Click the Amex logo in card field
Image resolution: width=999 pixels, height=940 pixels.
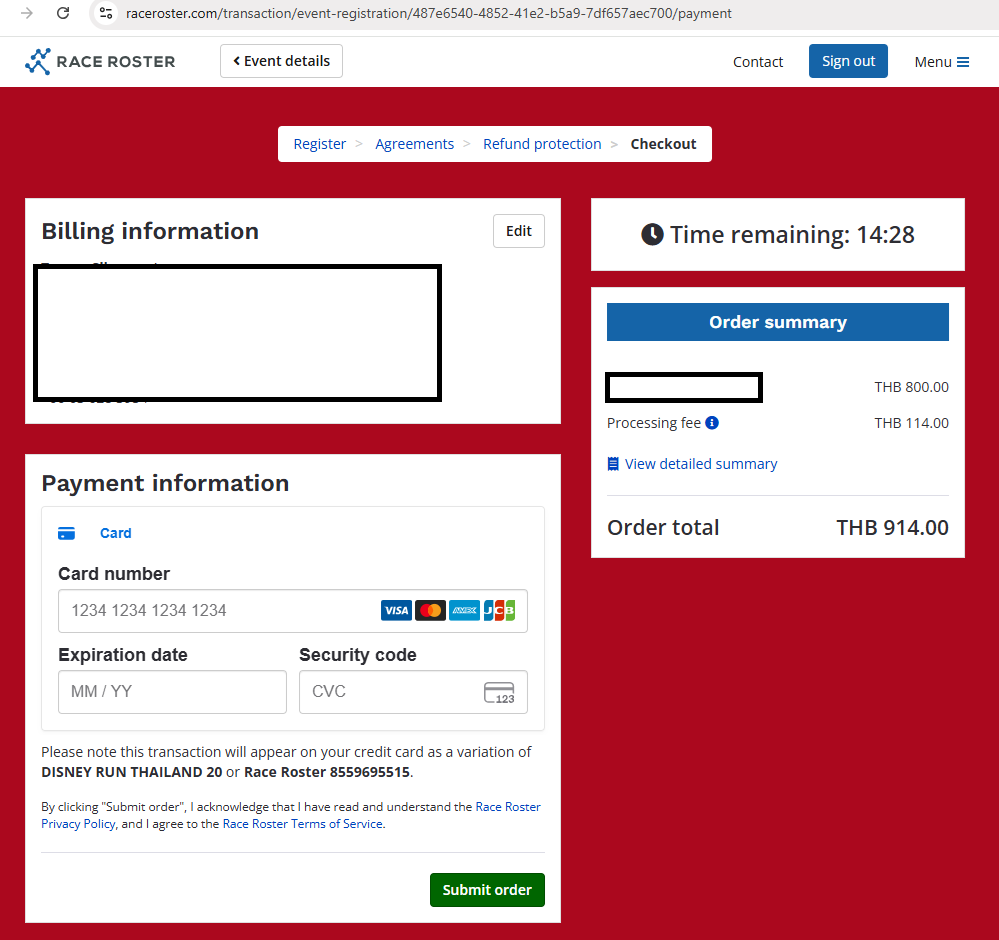point(464,611)
